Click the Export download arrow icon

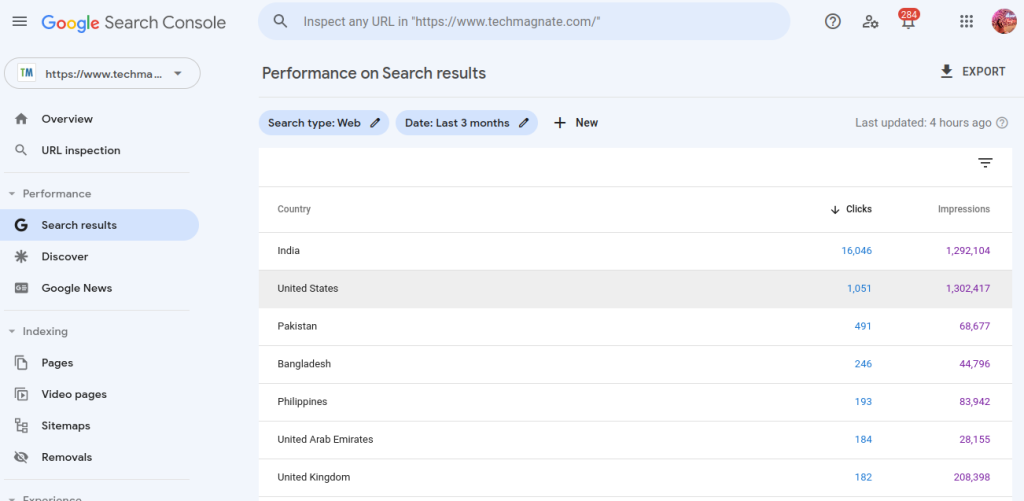point(946,72)
